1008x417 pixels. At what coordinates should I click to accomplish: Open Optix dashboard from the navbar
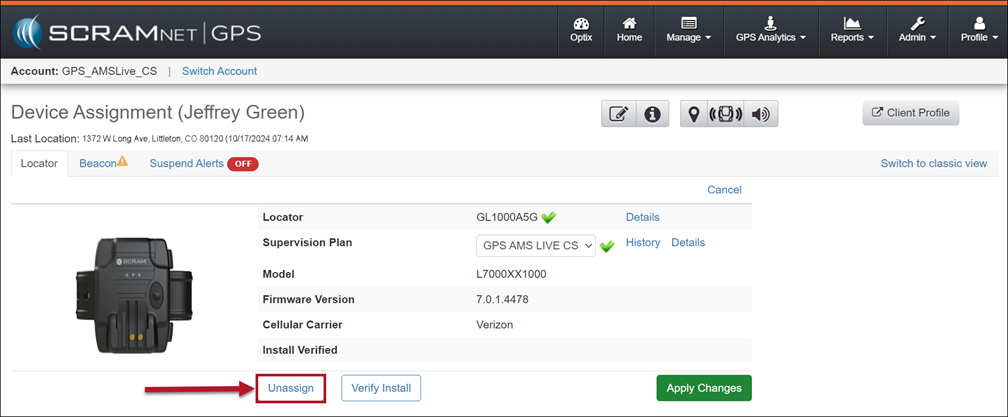[x=581, y=30]
